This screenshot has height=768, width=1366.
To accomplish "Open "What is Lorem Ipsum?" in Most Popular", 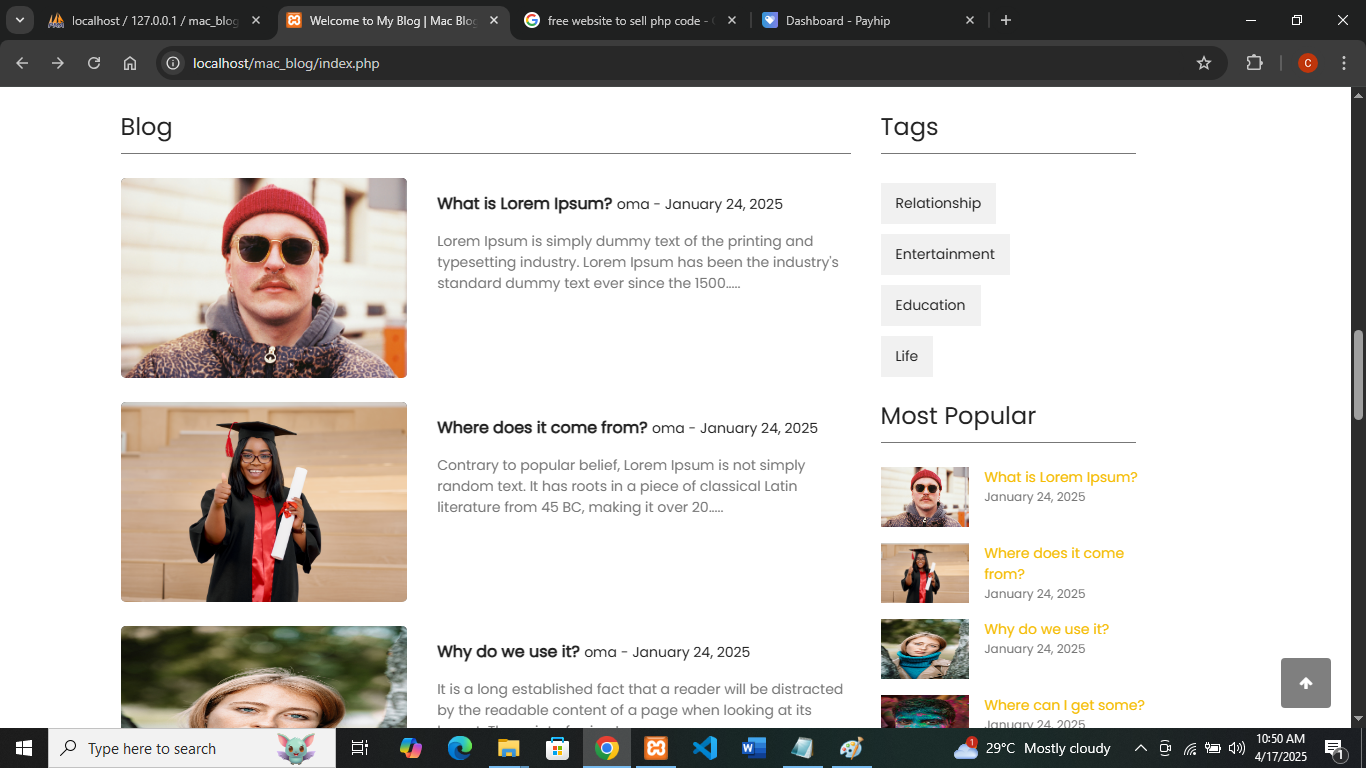I will click(1060, 477).
